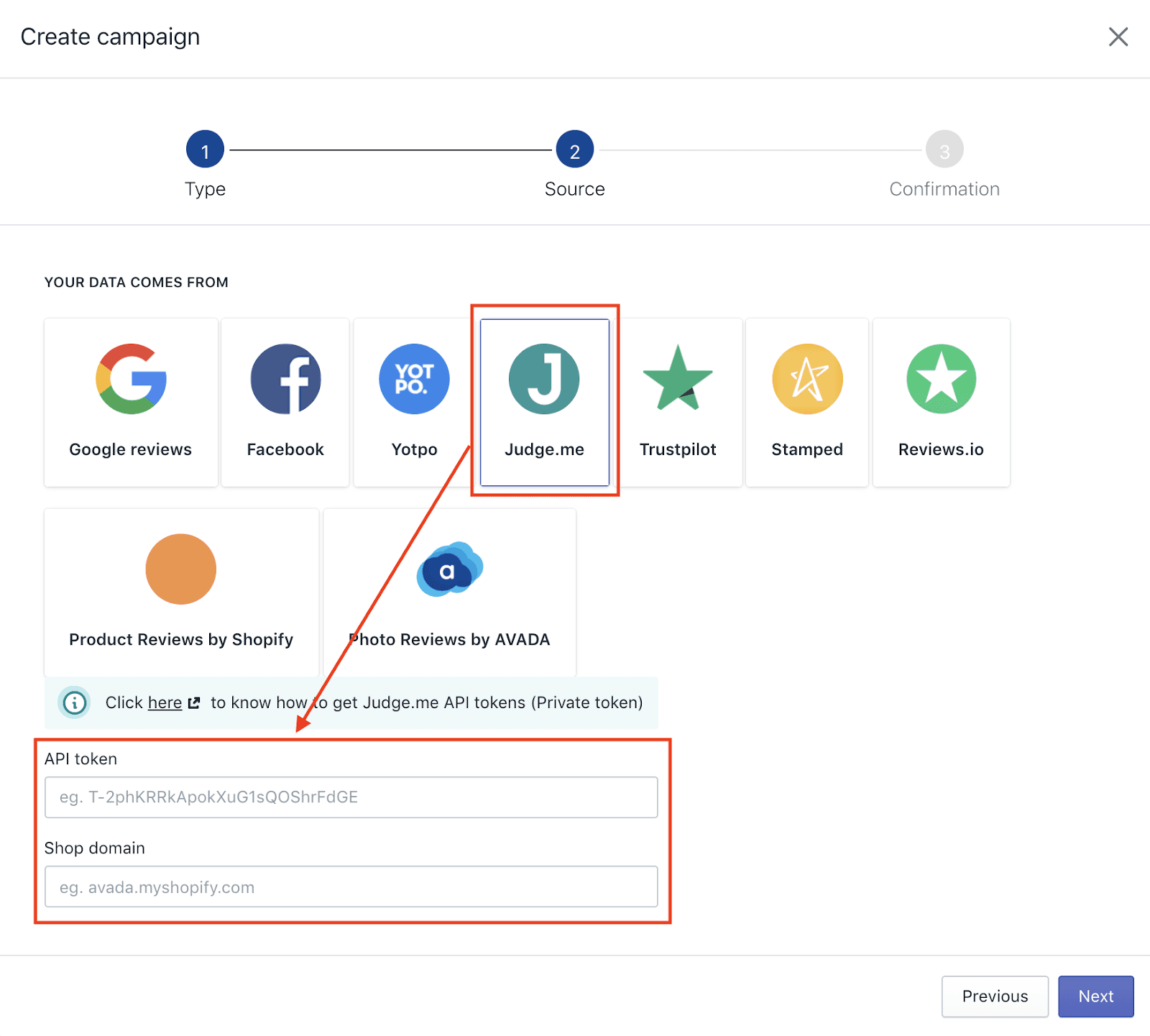Jump to step 3 Confirmation

pos(944,150)
